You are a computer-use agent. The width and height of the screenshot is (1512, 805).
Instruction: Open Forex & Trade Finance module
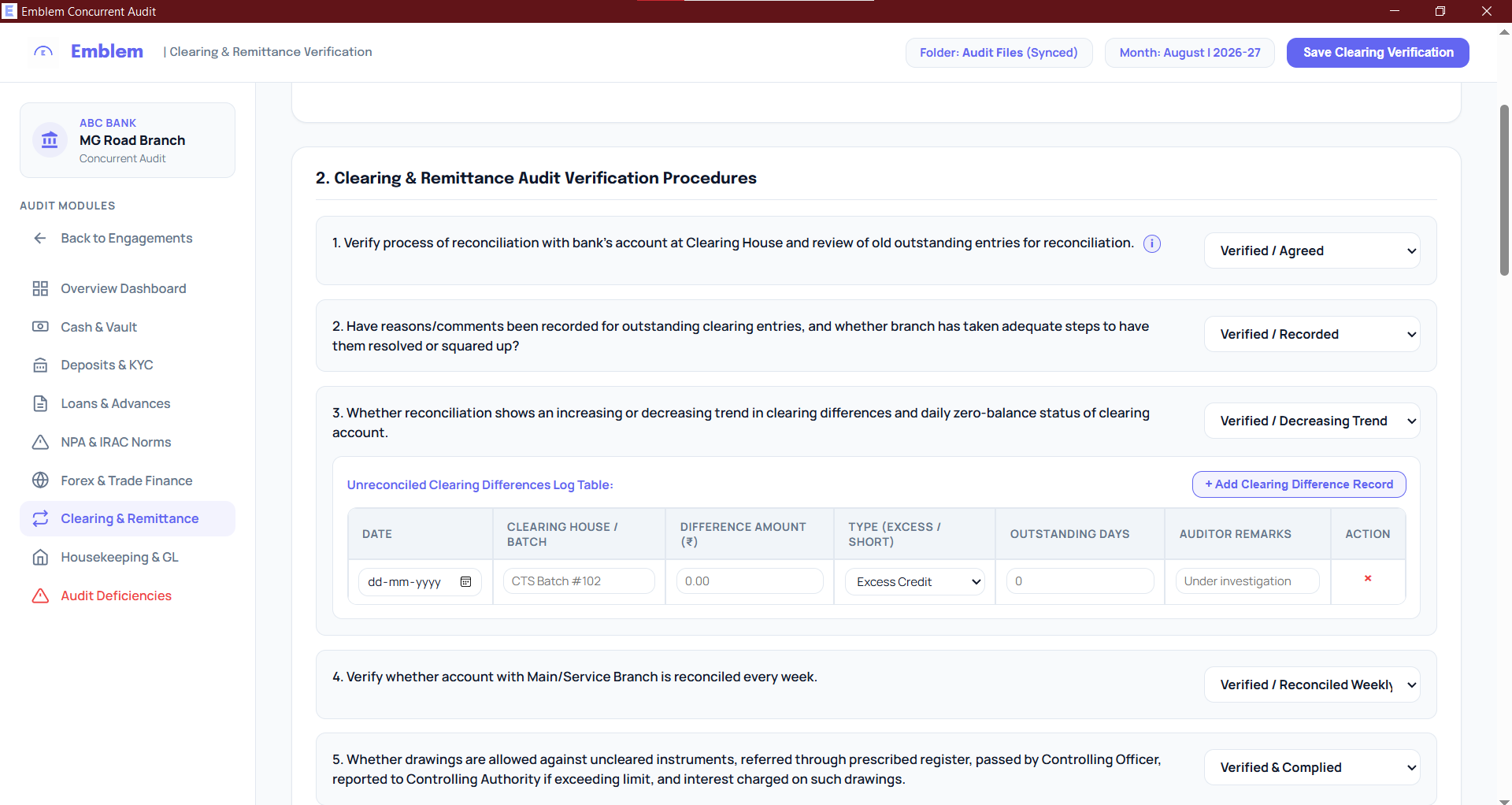point(128,480)
